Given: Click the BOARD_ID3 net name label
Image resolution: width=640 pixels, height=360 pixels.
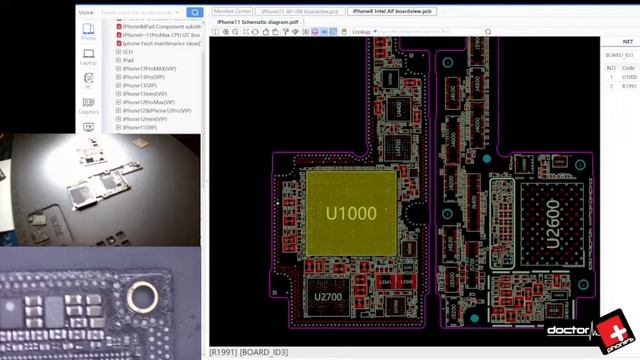Looking at the screenshot, I should point(619,55).
